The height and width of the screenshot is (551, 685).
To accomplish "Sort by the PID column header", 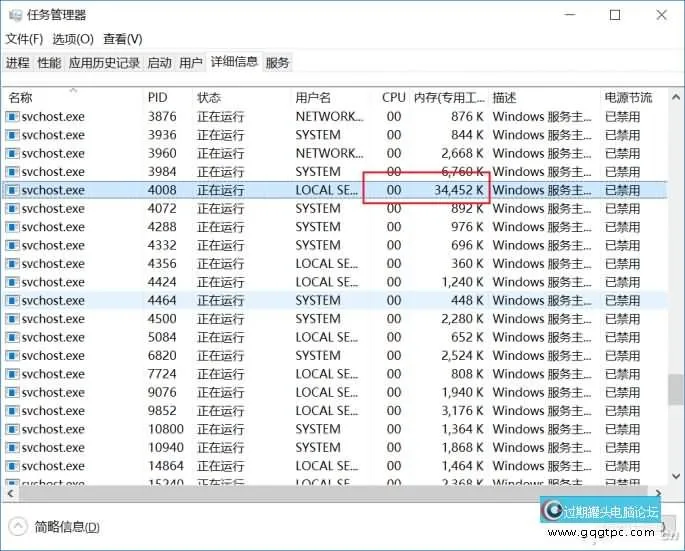I will coord(167,97).
